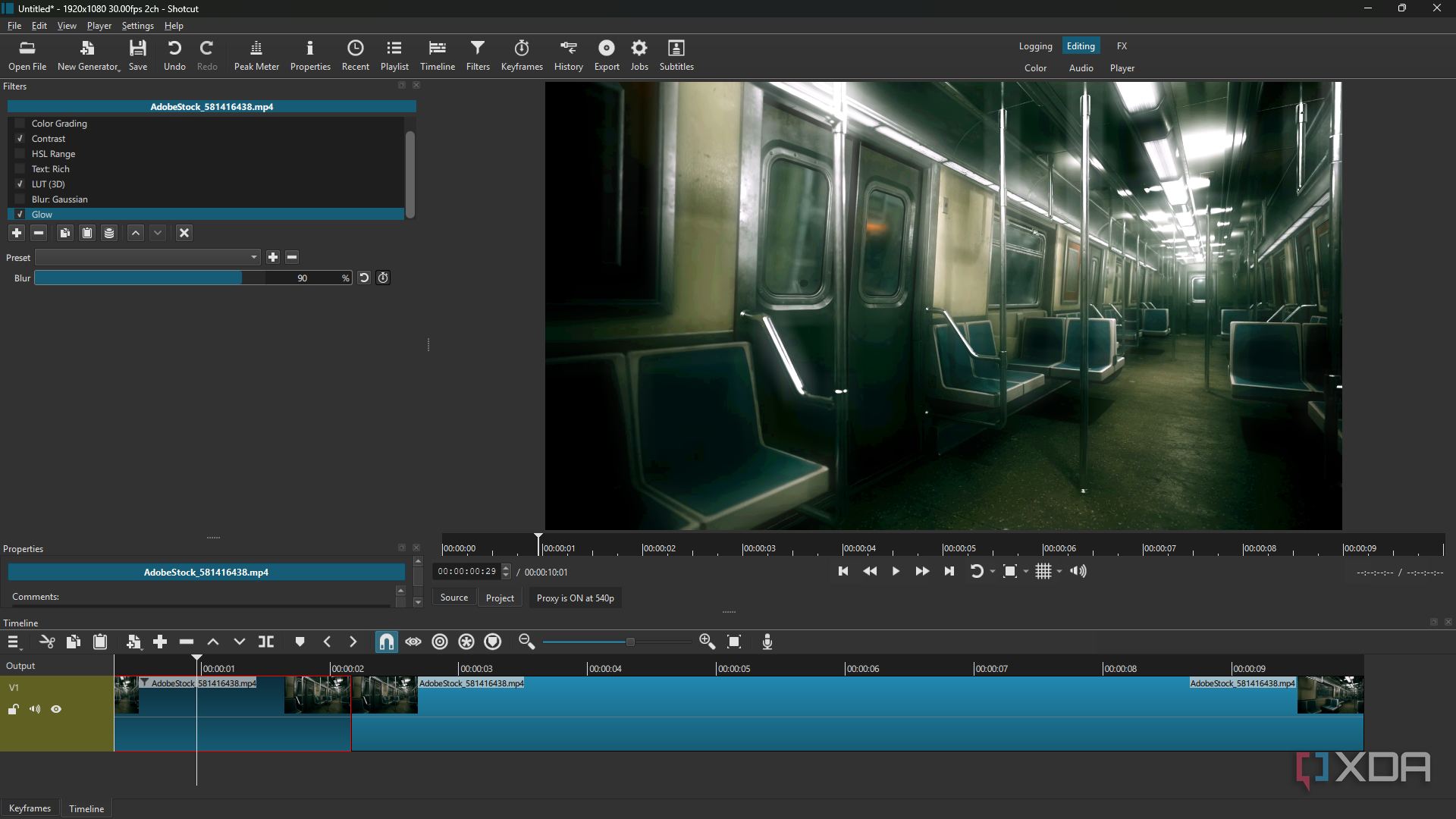Open the Peak Meter panel

click(x=256, y=55)
